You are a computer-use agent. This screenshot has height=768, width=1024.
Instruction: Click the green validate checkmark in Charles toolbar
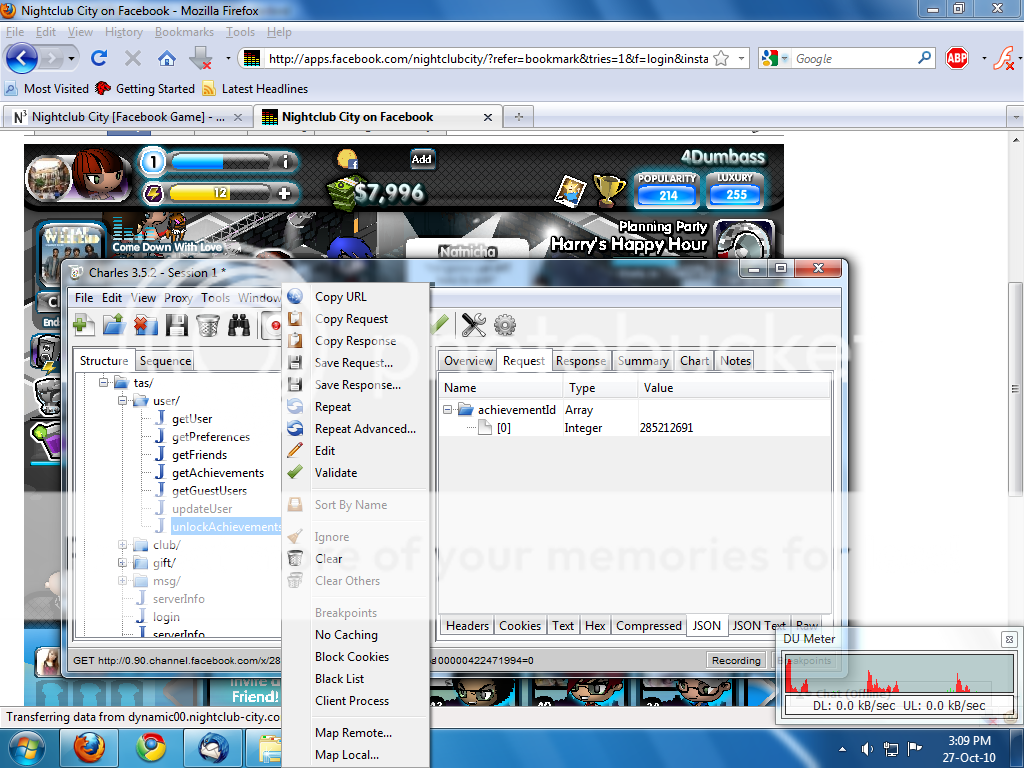point(440,323)
